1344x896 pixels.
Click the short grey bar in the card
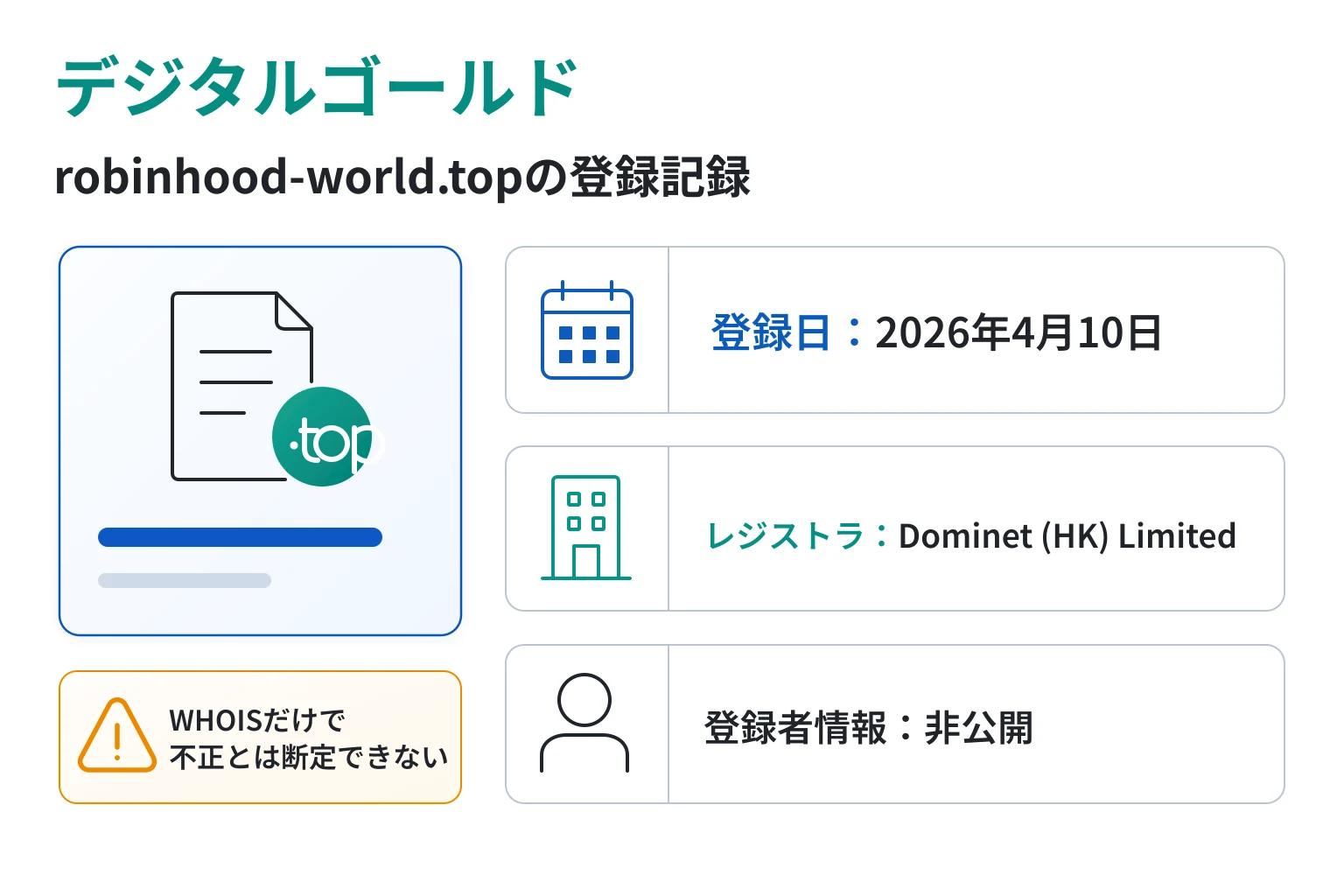pyautogui.click(x=185, y=580)
